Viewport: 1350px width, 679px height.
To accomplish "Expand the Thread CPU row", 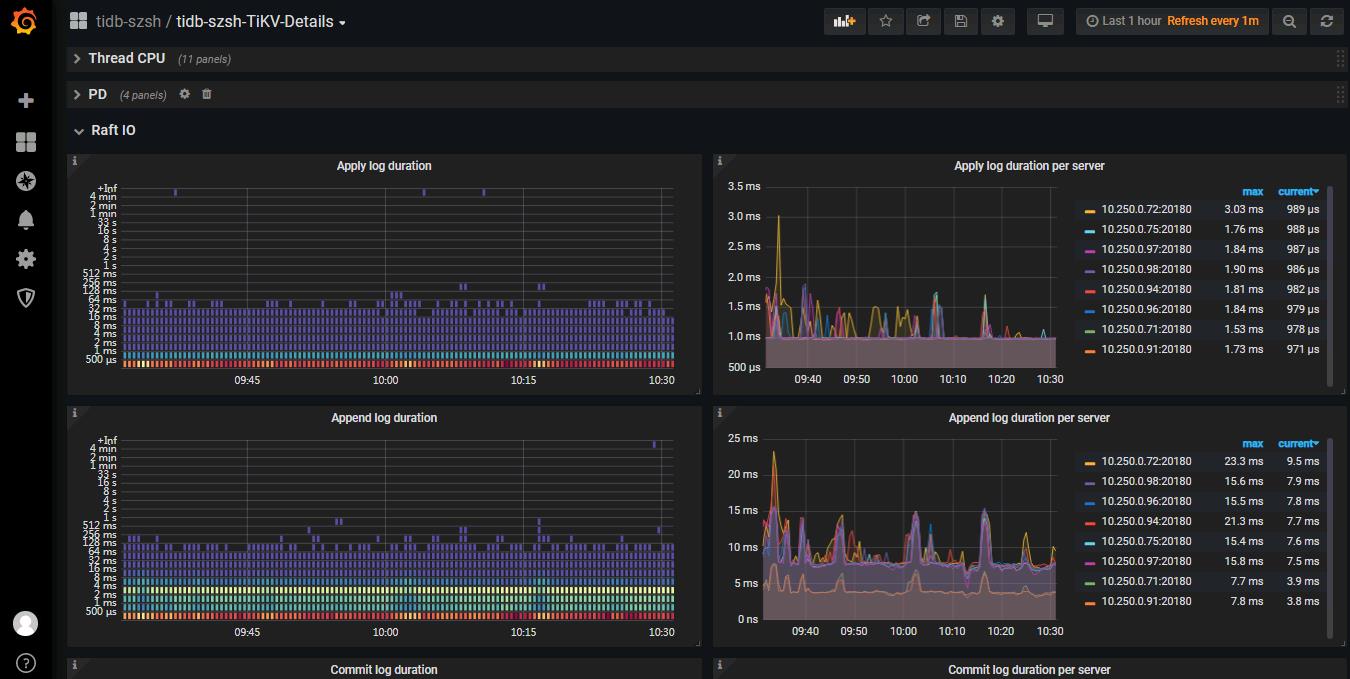I will point(125,58).
